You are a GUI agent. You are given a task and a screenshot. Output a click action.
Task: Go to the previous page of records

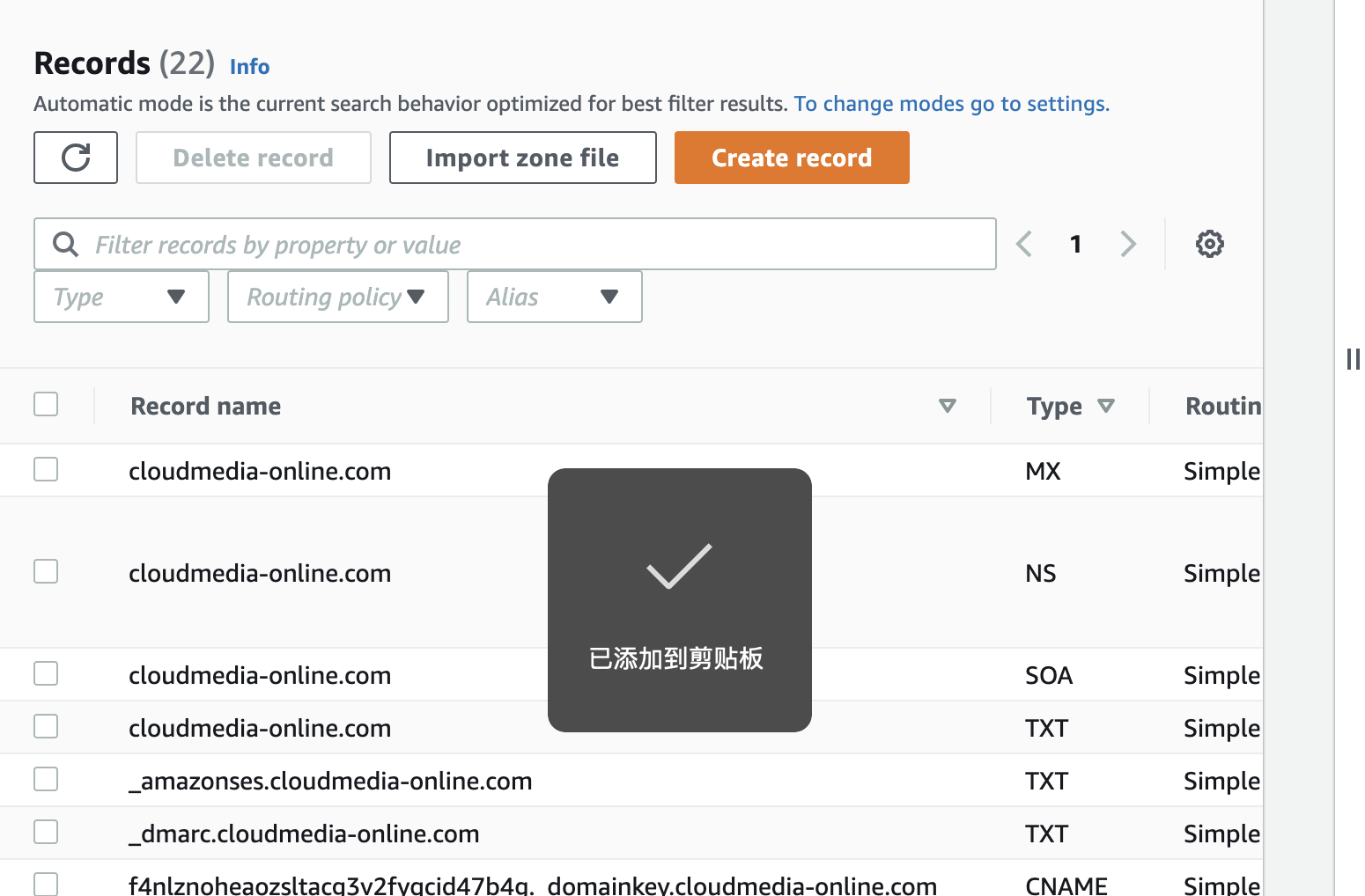pyautogui.click(x=1024, y=244)
